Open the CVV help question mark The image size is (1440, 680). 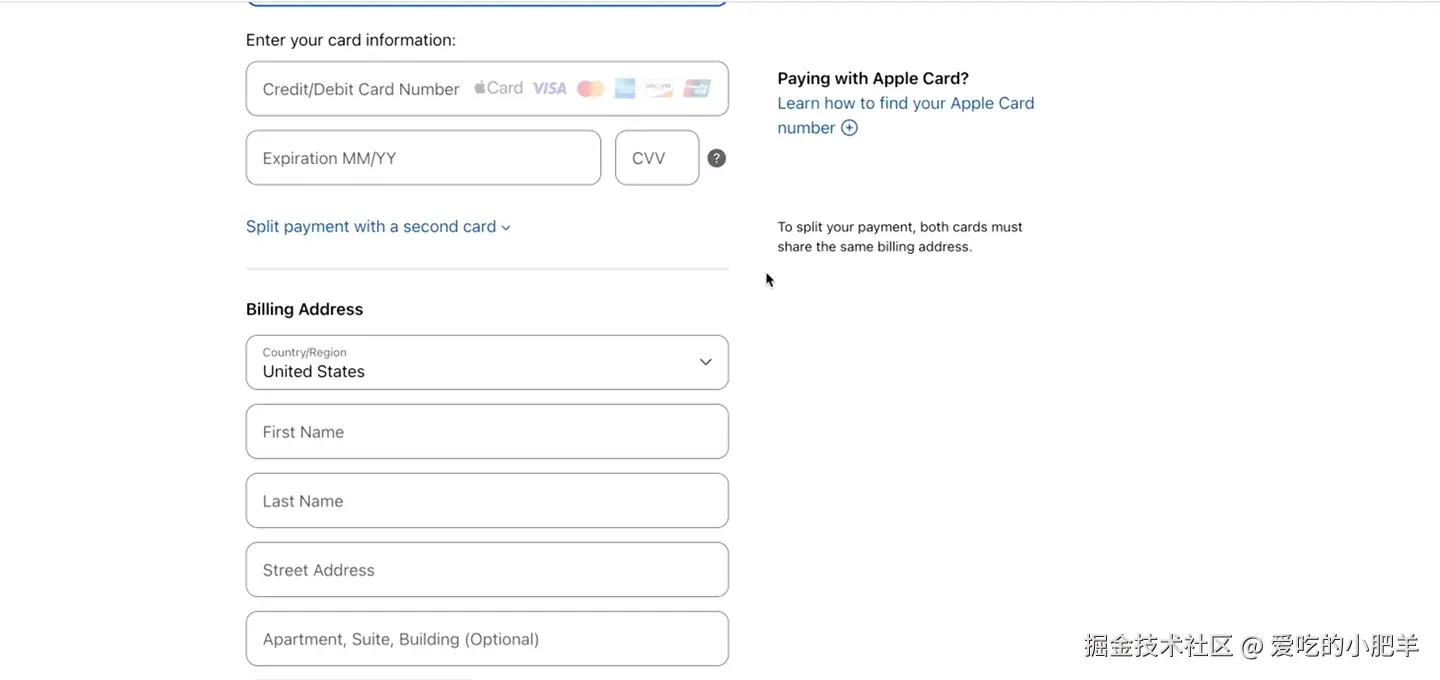pyautogui.click(x=716, y=158)
